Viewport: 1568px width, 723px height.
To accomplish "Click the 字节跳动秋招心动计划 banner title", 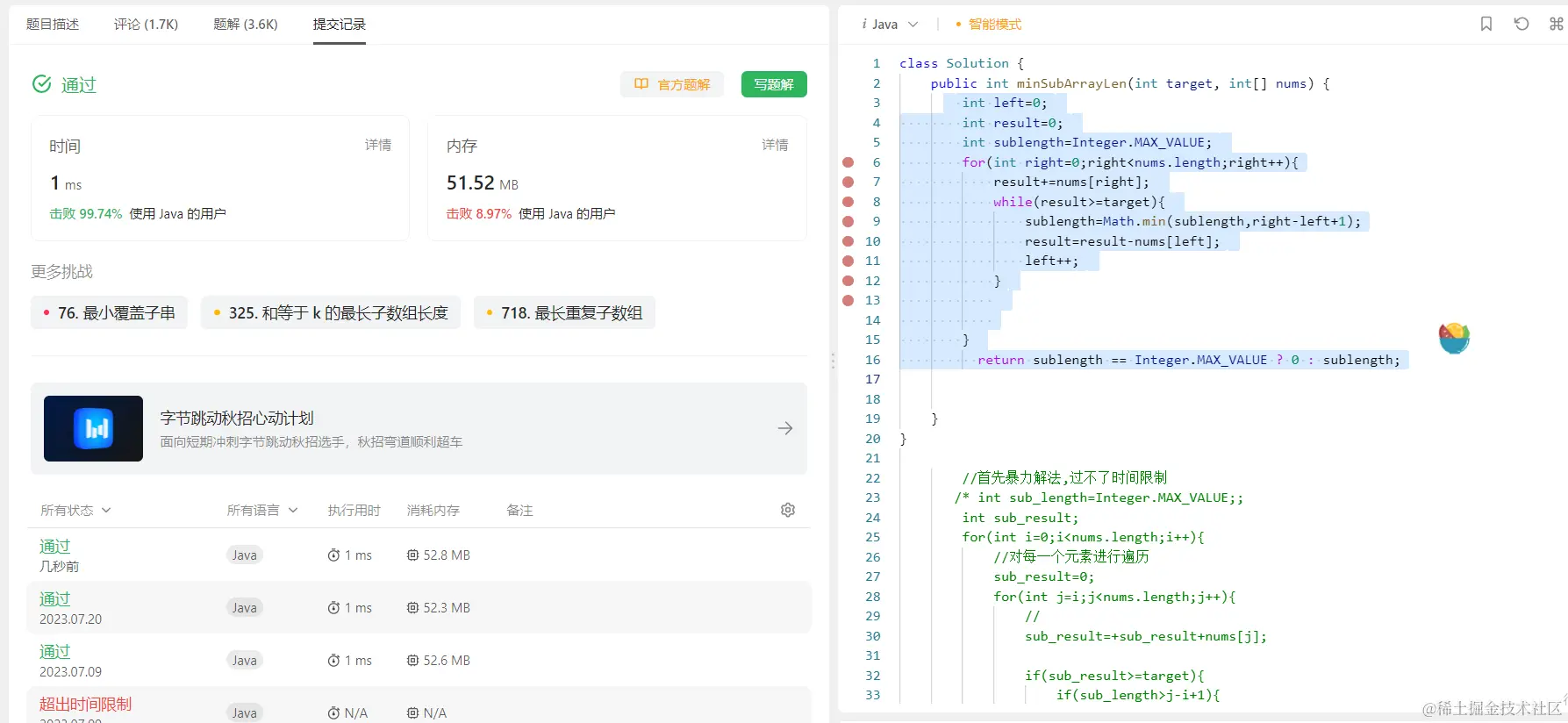I will (x=237, y=419).
